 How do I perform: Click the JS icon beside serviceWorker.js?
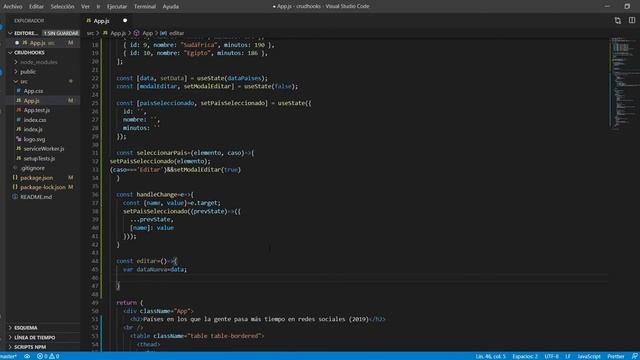(18, 149)
